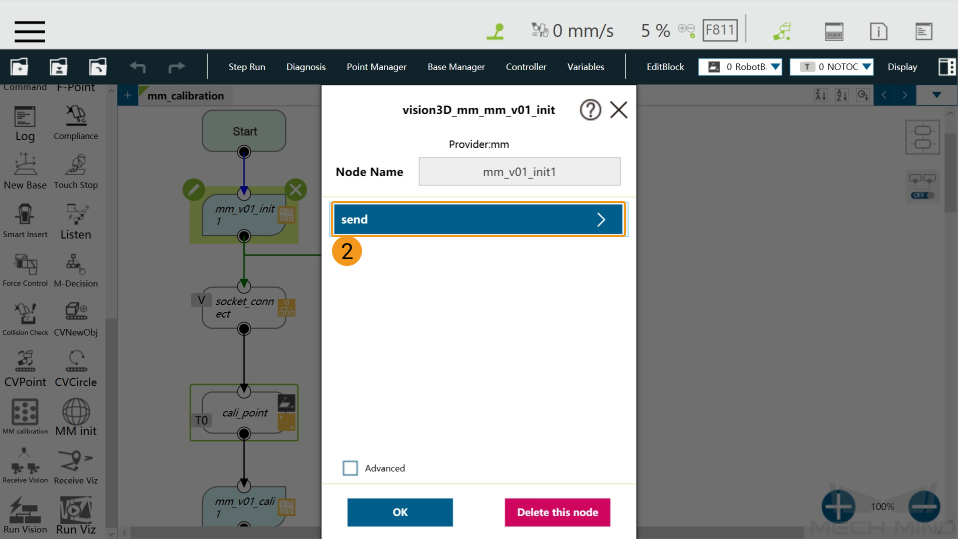
Task: Confirm with the OK button
Action: click(x=400, y=512)
